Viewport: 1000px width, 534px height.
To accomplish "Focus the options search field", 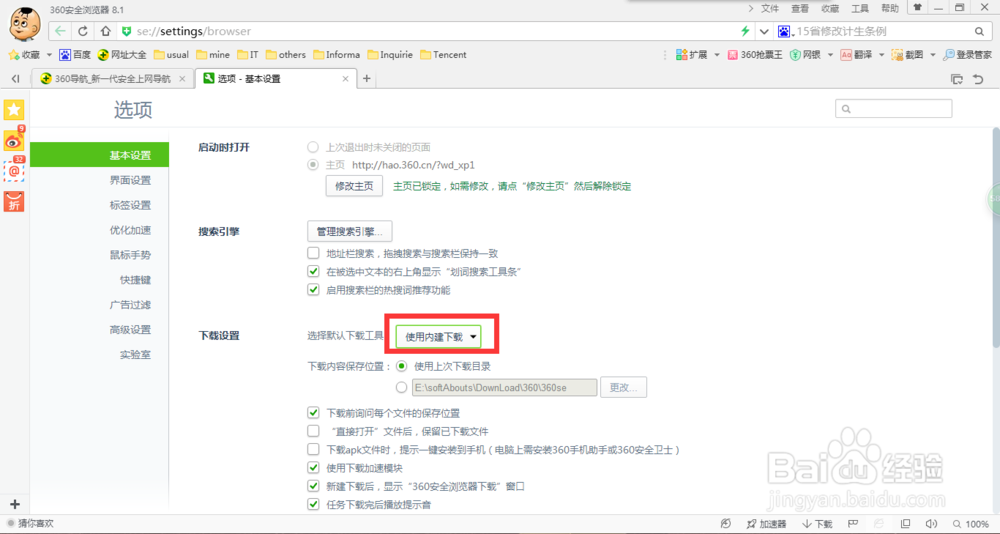I will click(893, 108).
